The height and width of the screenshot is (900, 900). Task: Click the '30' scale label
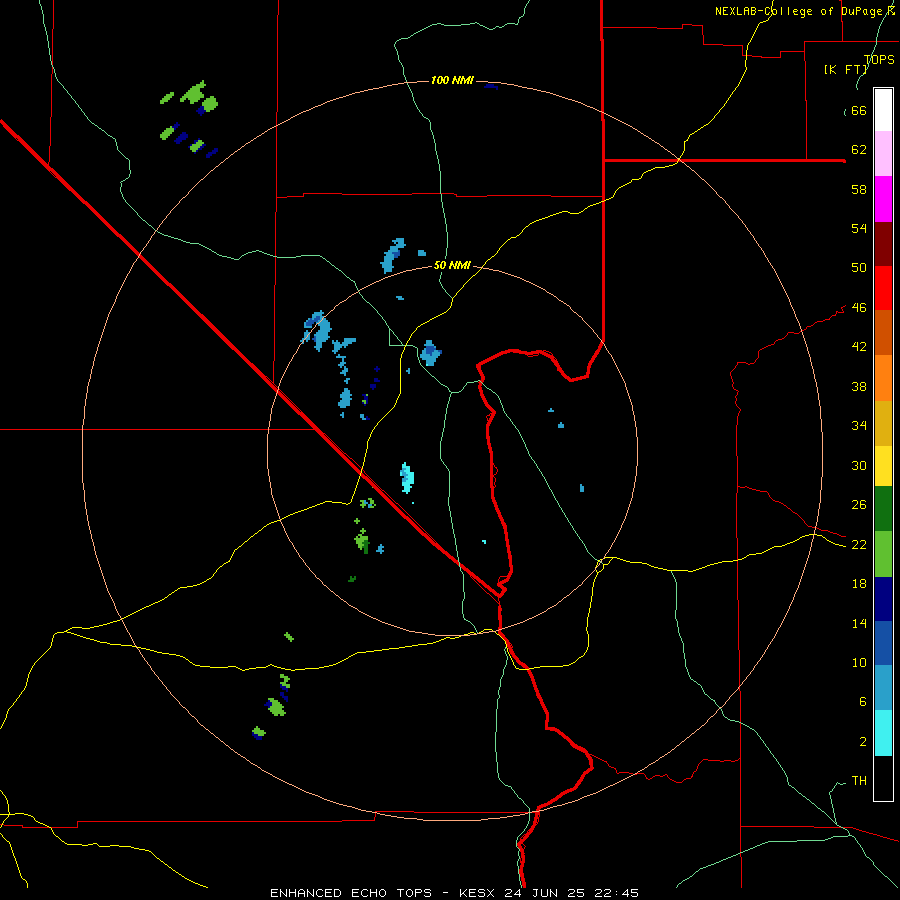click(859, 465)
